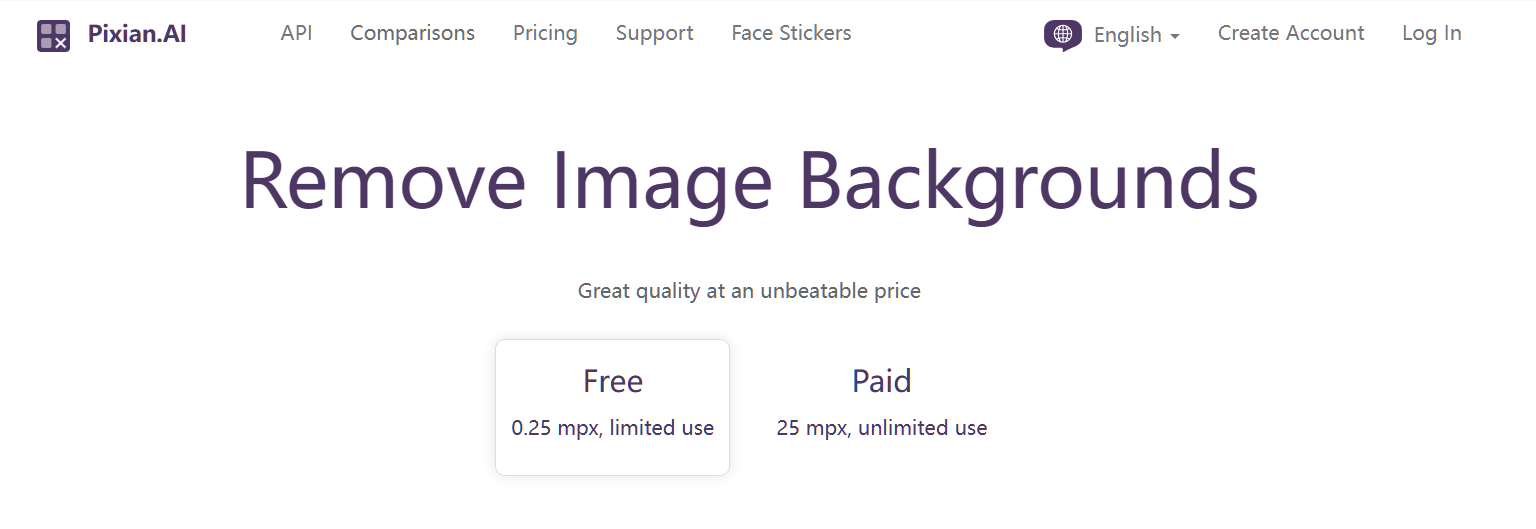Click the "25 mpx, unlimited use" description

[x=881, y=428]
